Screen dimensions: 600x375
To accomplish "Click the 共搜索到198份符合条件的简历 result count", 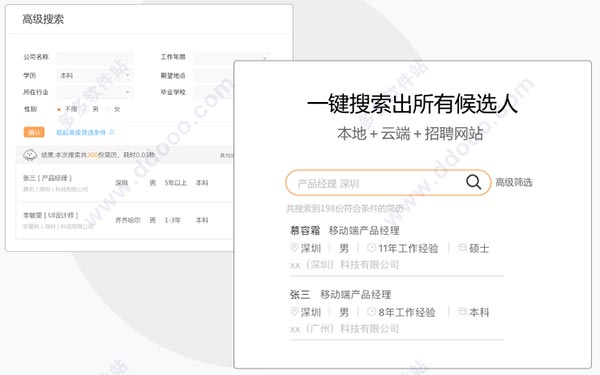I will (345, 209).
